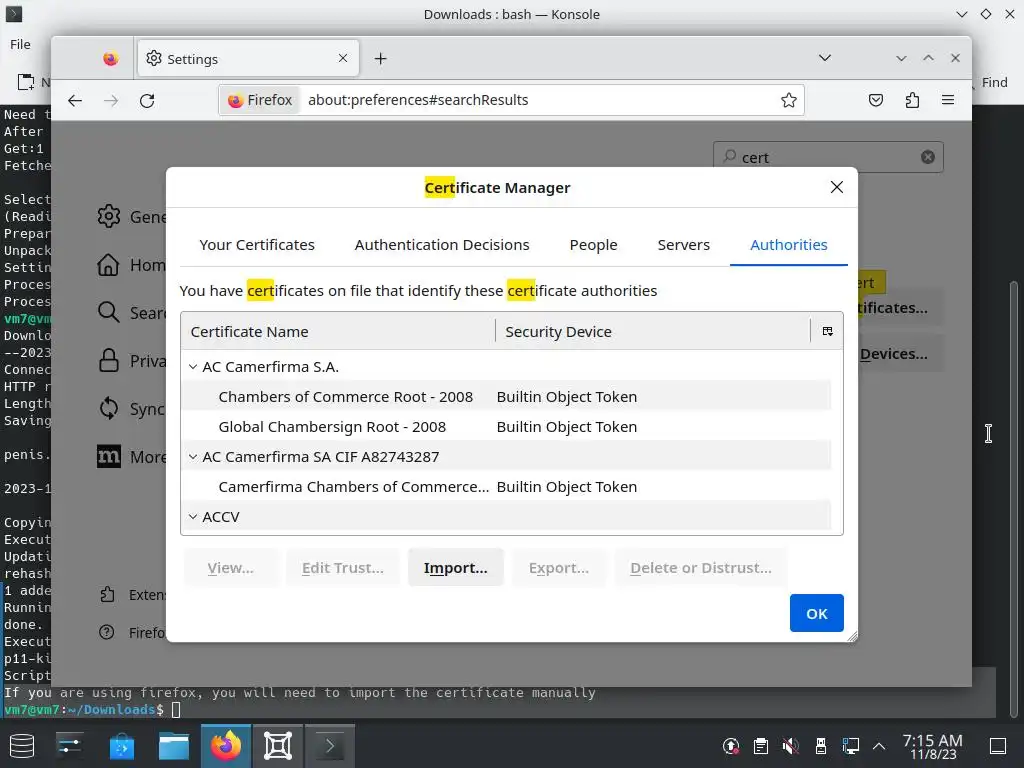Viewport: 1024px width, 768px height.
Task: Focus the settings search field with 'cert'
Action: (x=827, y=157)
